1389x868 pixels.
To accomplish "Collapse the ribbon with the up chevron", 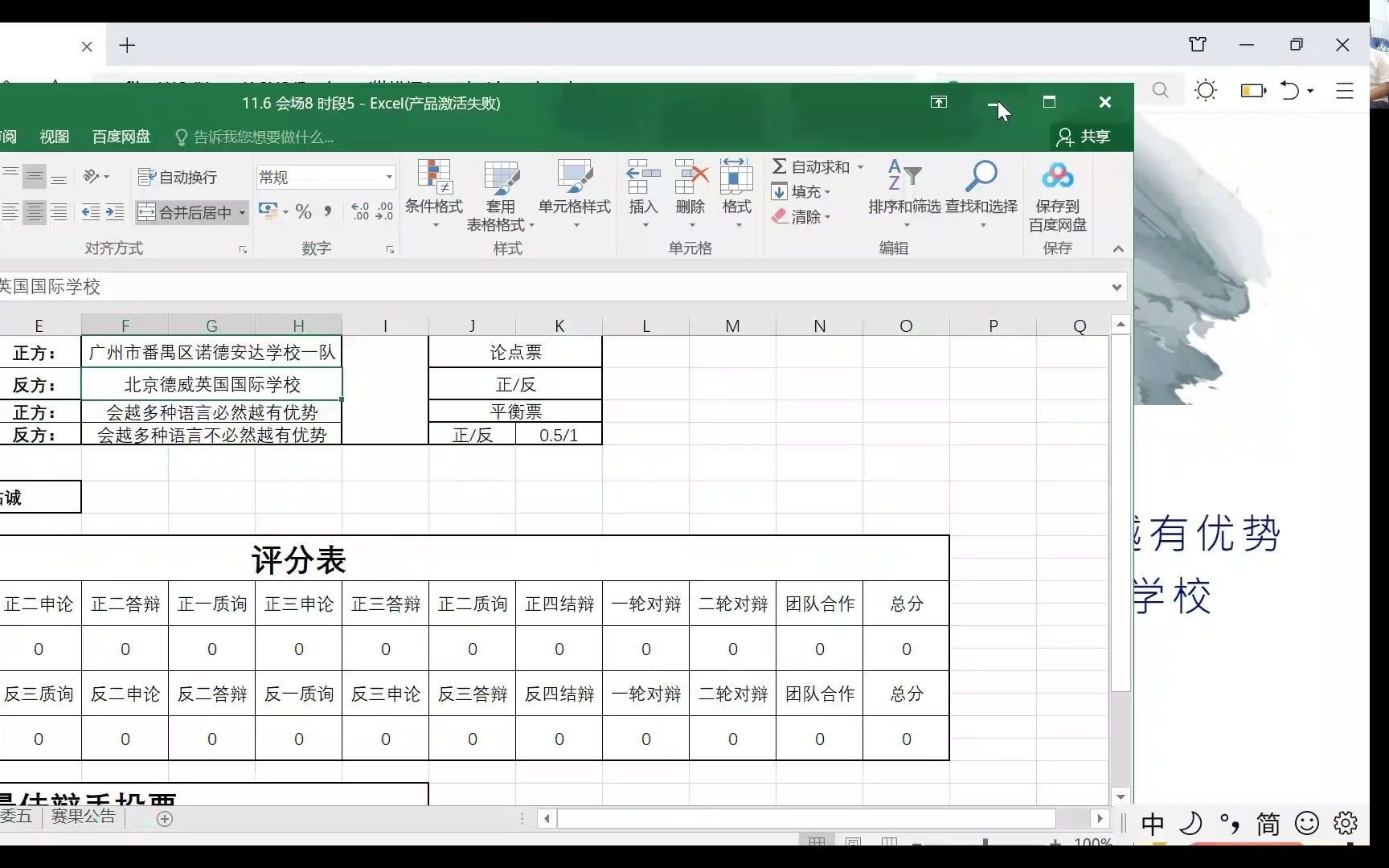I will [x=1118, y=249].
